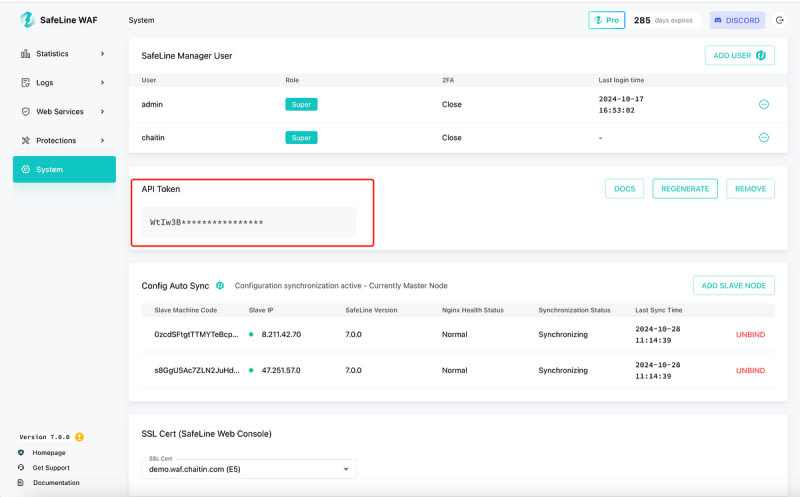Select the System sidebar item
This screenshot has width=800, height=497.
pyautogui.click(x=64, y=170)
